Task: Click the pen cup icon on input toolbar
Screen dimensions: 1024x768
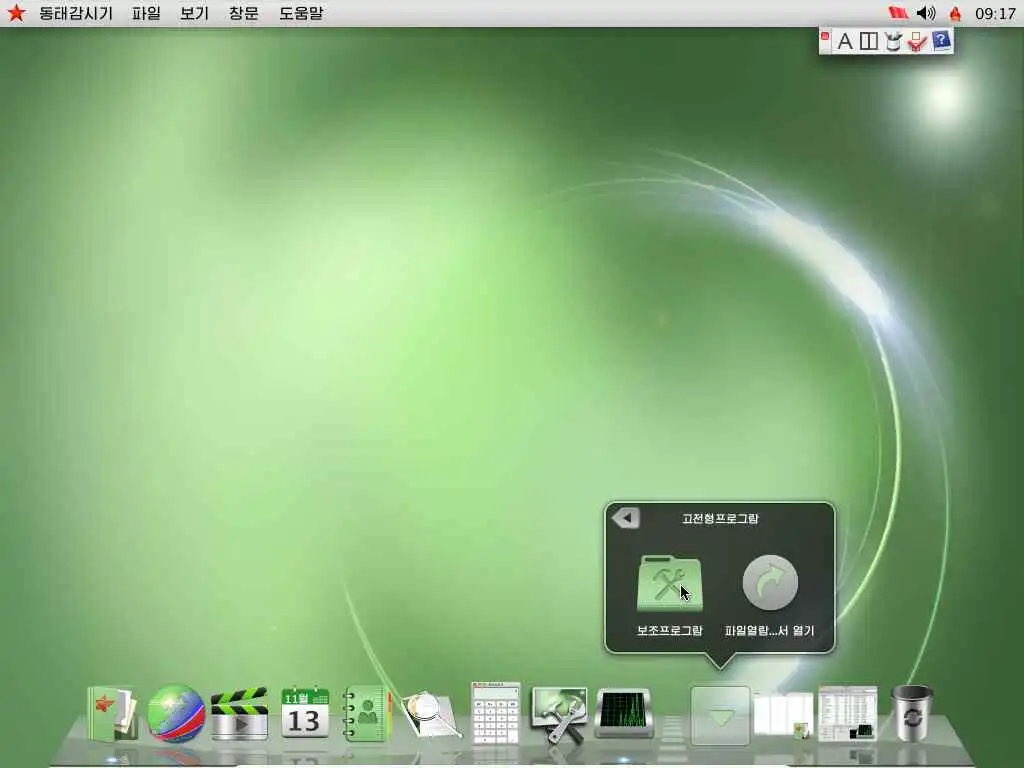Action: click(892, 42)
